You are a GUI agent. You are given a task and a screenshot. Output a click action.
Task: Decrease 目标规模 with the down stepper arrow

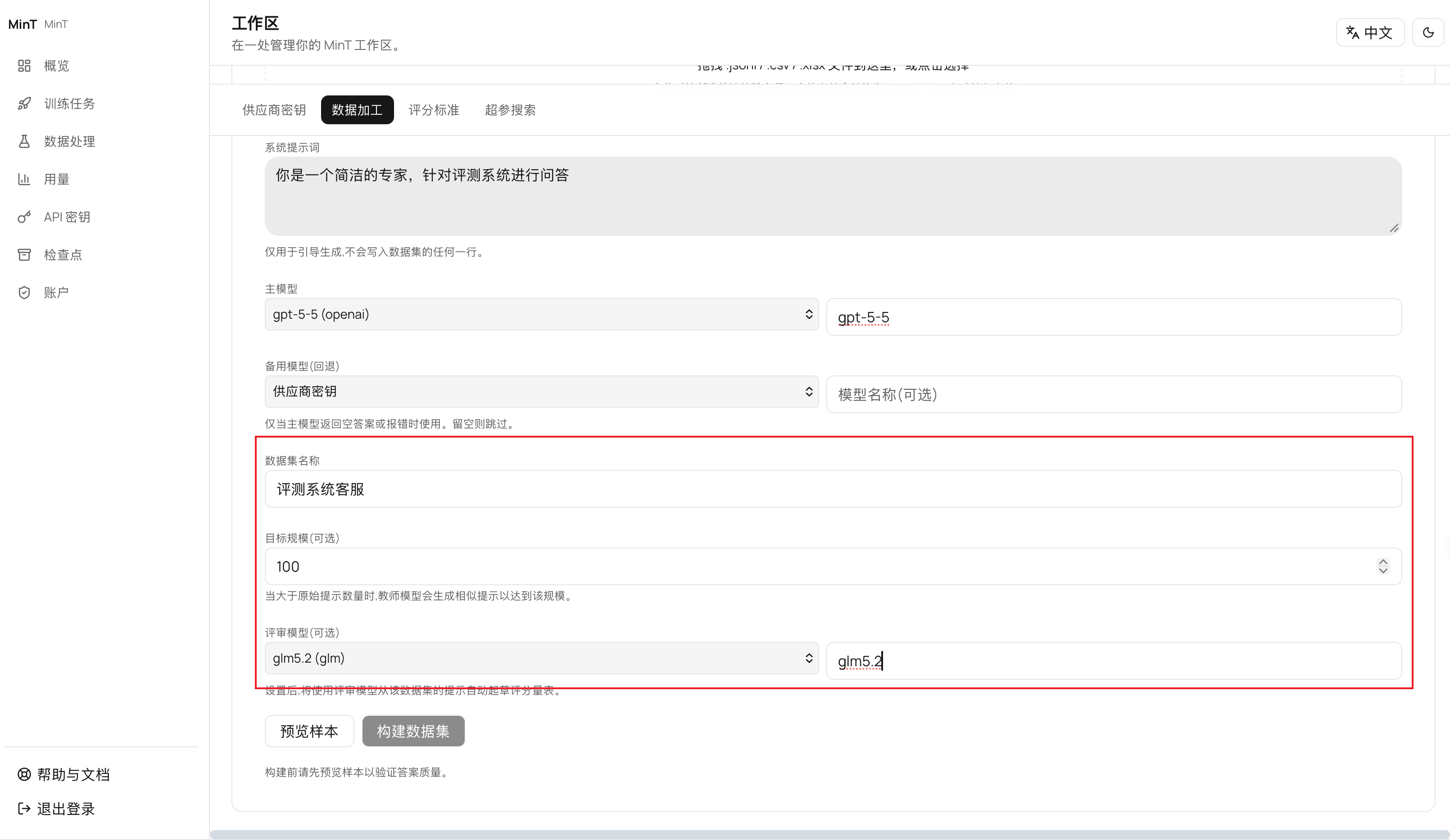click(x=1383, y=571)
